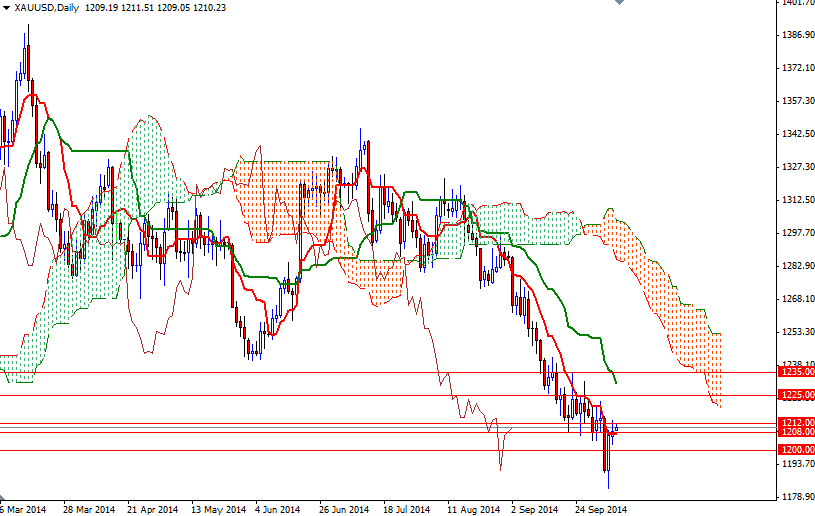Click the 2 Sep 2014 date label
Image resolution: width=815 pixels, height=516 pixels.
click(536, 509)
